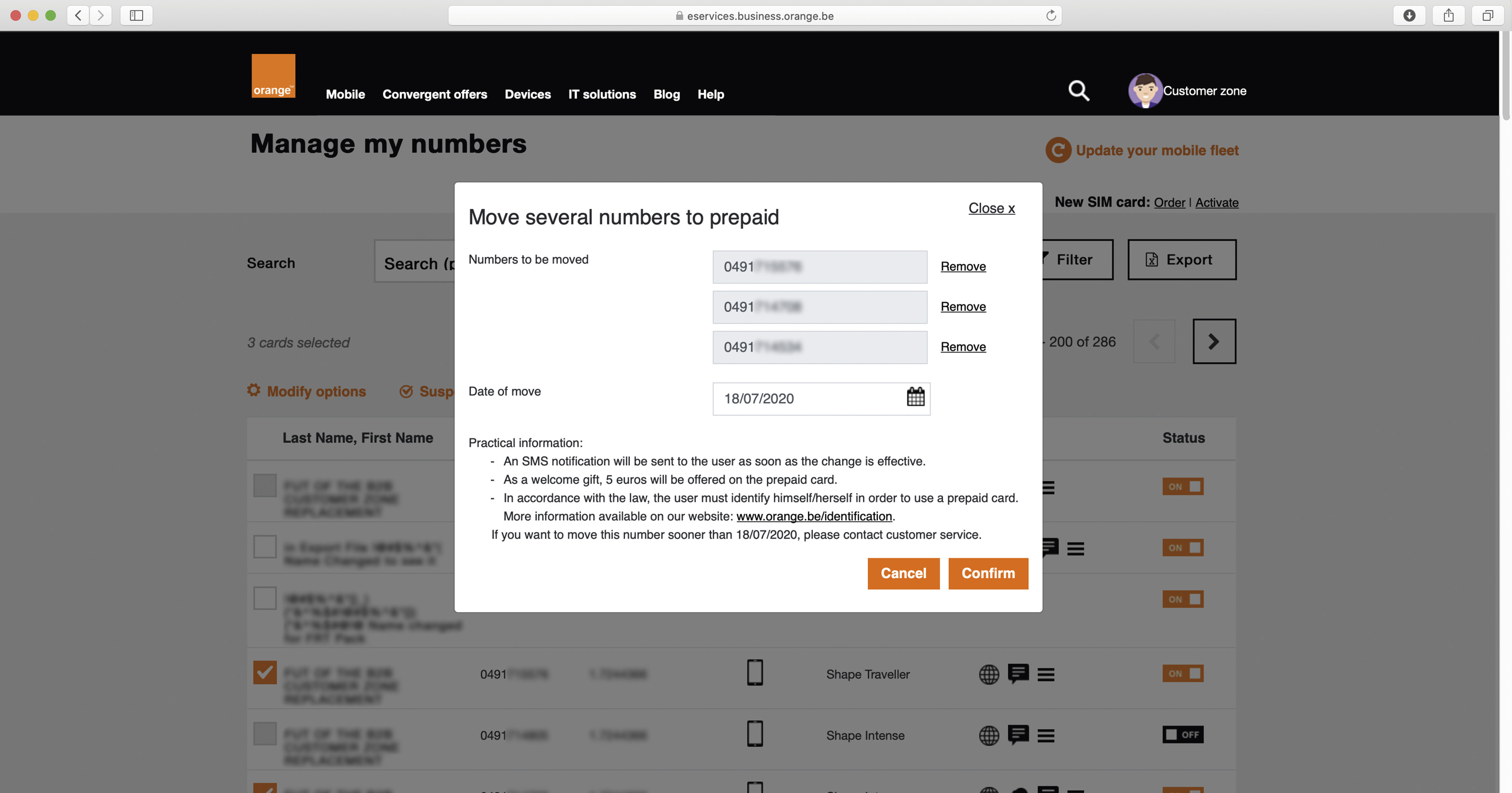
Task: Open the Help navigation menu item
Action: point(711,94)
